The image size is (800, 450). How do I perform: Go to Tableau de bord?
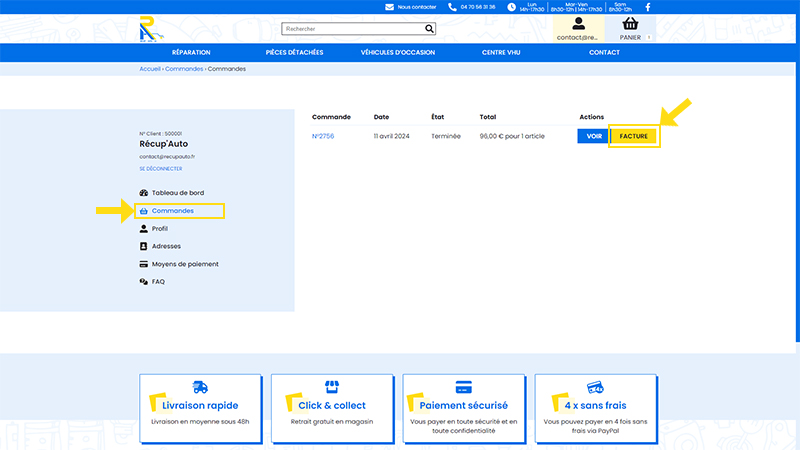(178, 193)
